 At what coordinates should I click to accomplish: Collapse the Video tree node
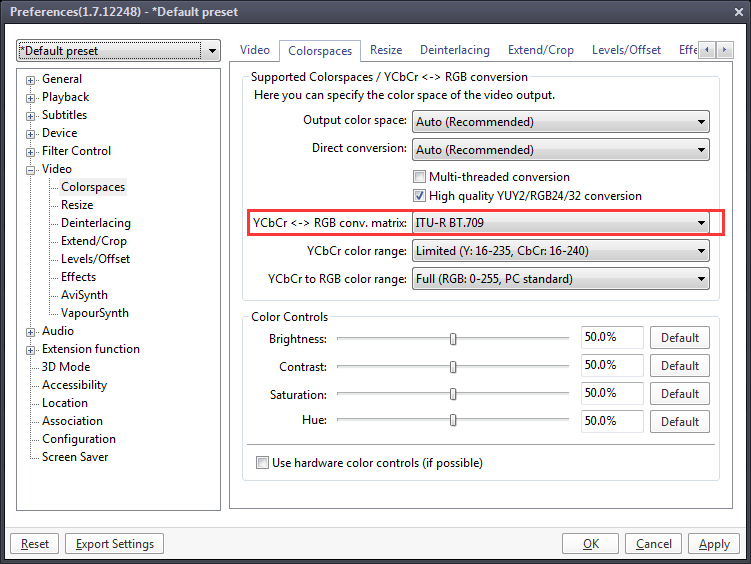click(x=31, y=170)
